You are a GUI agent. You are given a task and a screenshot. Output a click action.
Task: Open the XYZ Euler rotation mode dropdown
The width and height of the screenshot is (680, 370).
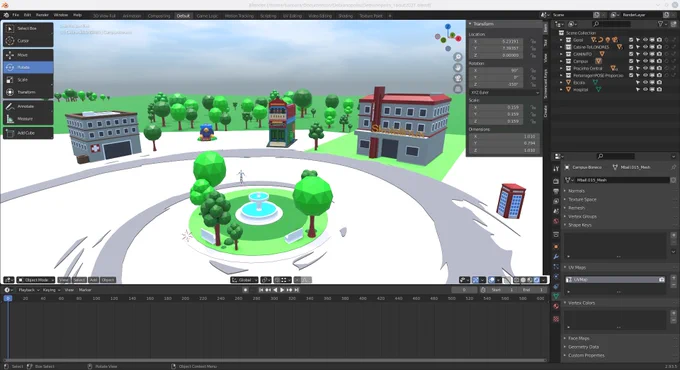point(505,92)
